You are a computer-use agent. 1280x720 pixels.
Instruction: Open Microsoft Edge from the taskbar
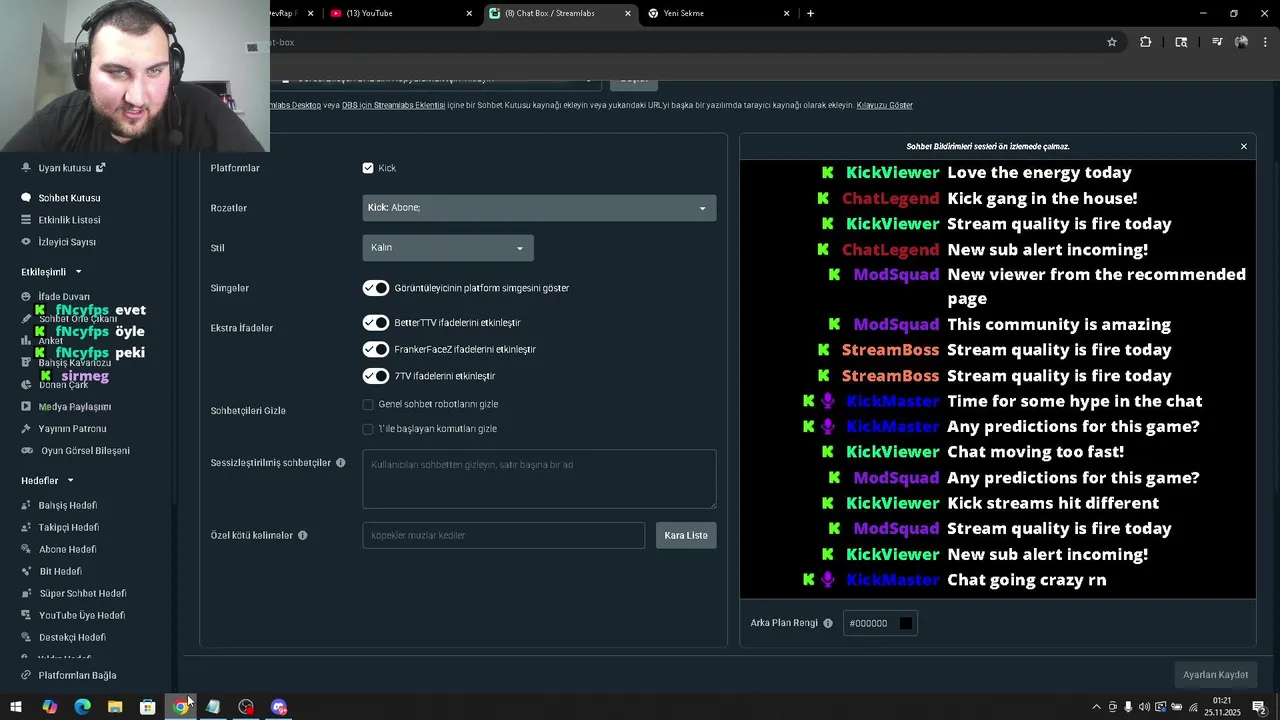[x=82, y=707]
